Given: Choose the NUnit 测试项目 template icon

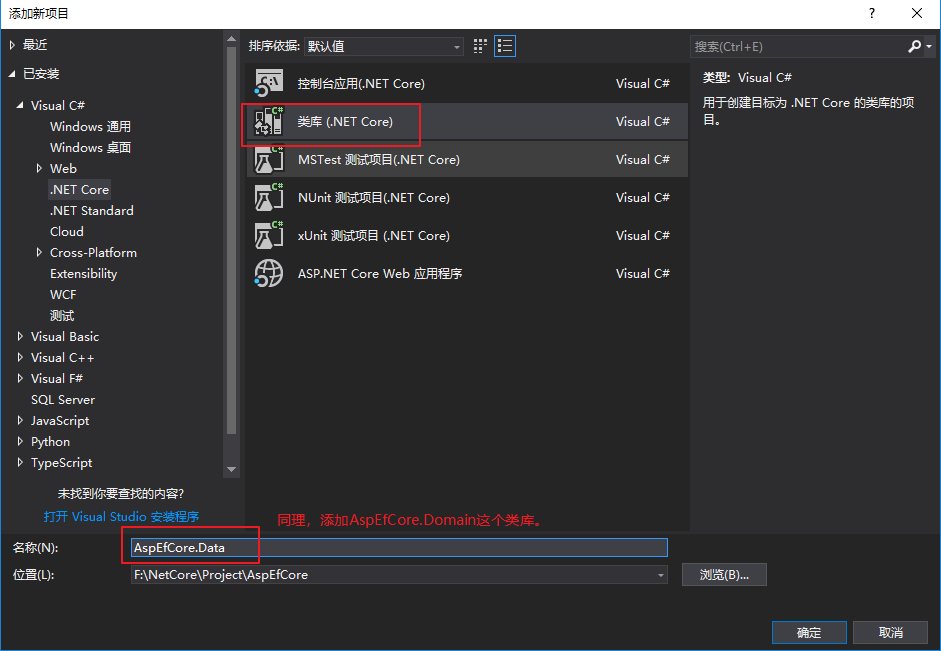Looking at the screenshot, I should tap(268, 197).
